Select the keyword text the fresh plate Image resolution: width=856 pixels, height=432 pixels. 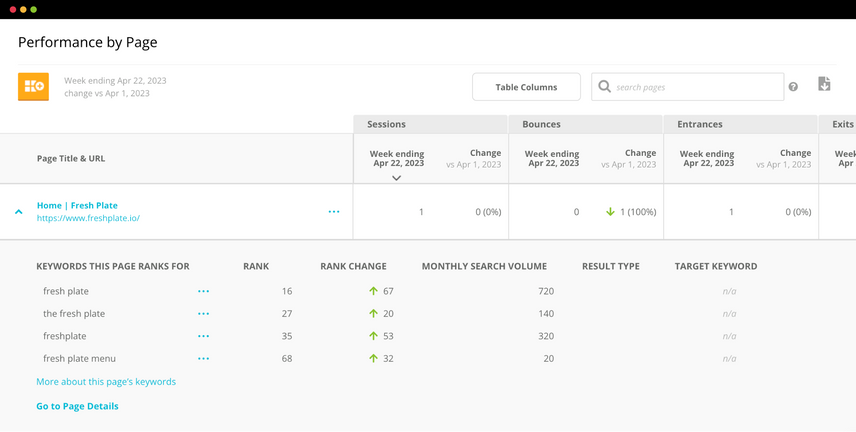[x=74, y=313]
